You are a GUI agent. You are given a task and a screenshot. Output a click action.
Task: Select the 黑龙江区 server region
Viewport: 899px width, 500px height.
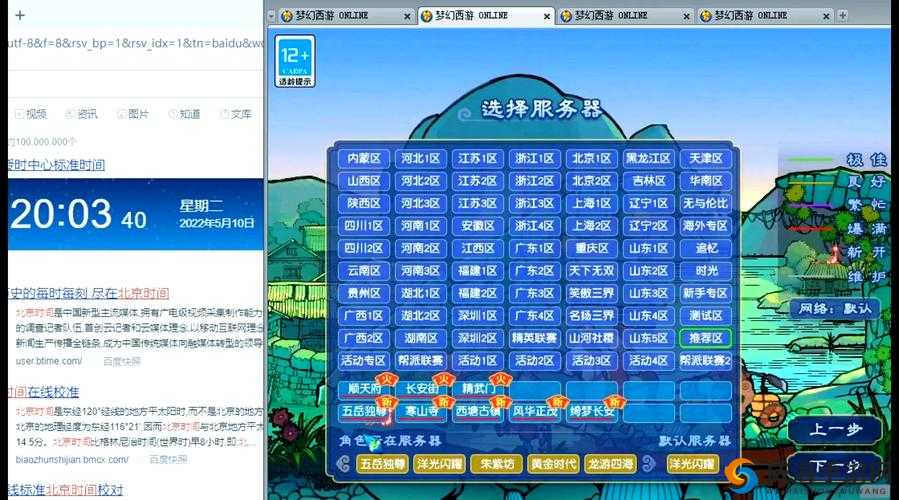[x=648, y=158]
